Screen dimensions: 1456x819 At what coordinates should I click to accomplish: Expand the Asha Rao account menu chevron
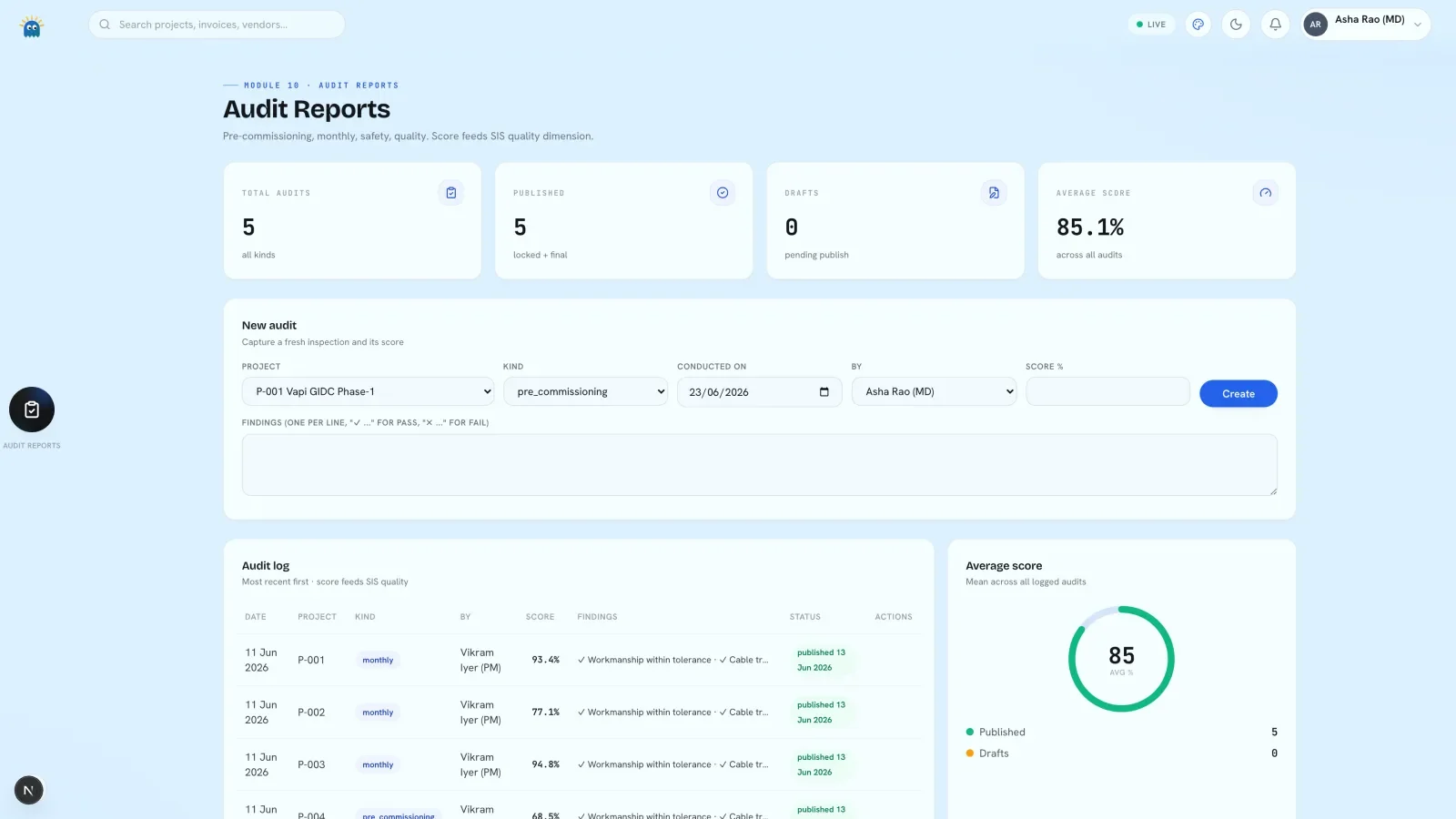1417,25
